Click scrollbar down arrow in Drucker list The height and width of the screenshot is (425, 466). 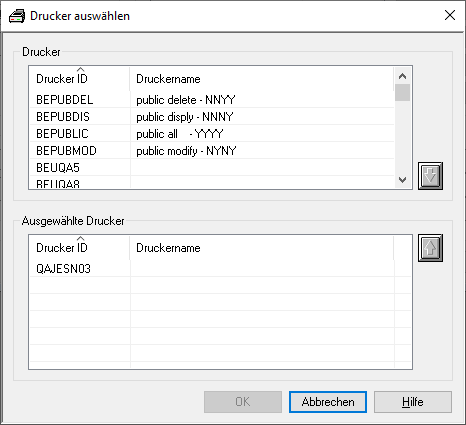pos(402,180)
